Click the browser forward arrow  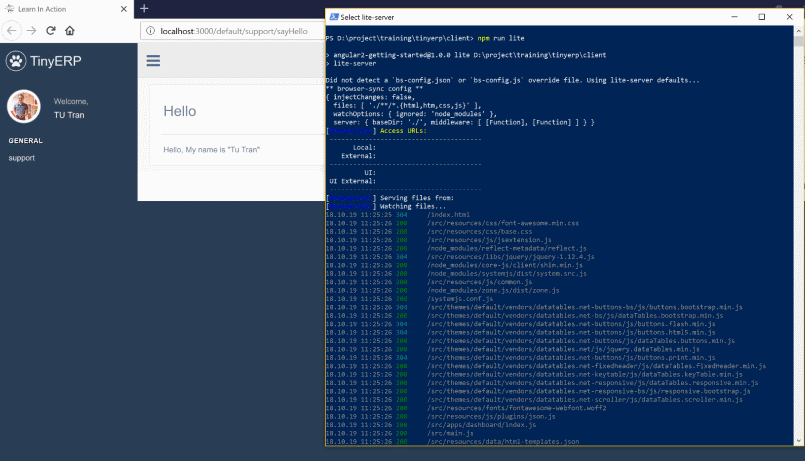[31, 31]
